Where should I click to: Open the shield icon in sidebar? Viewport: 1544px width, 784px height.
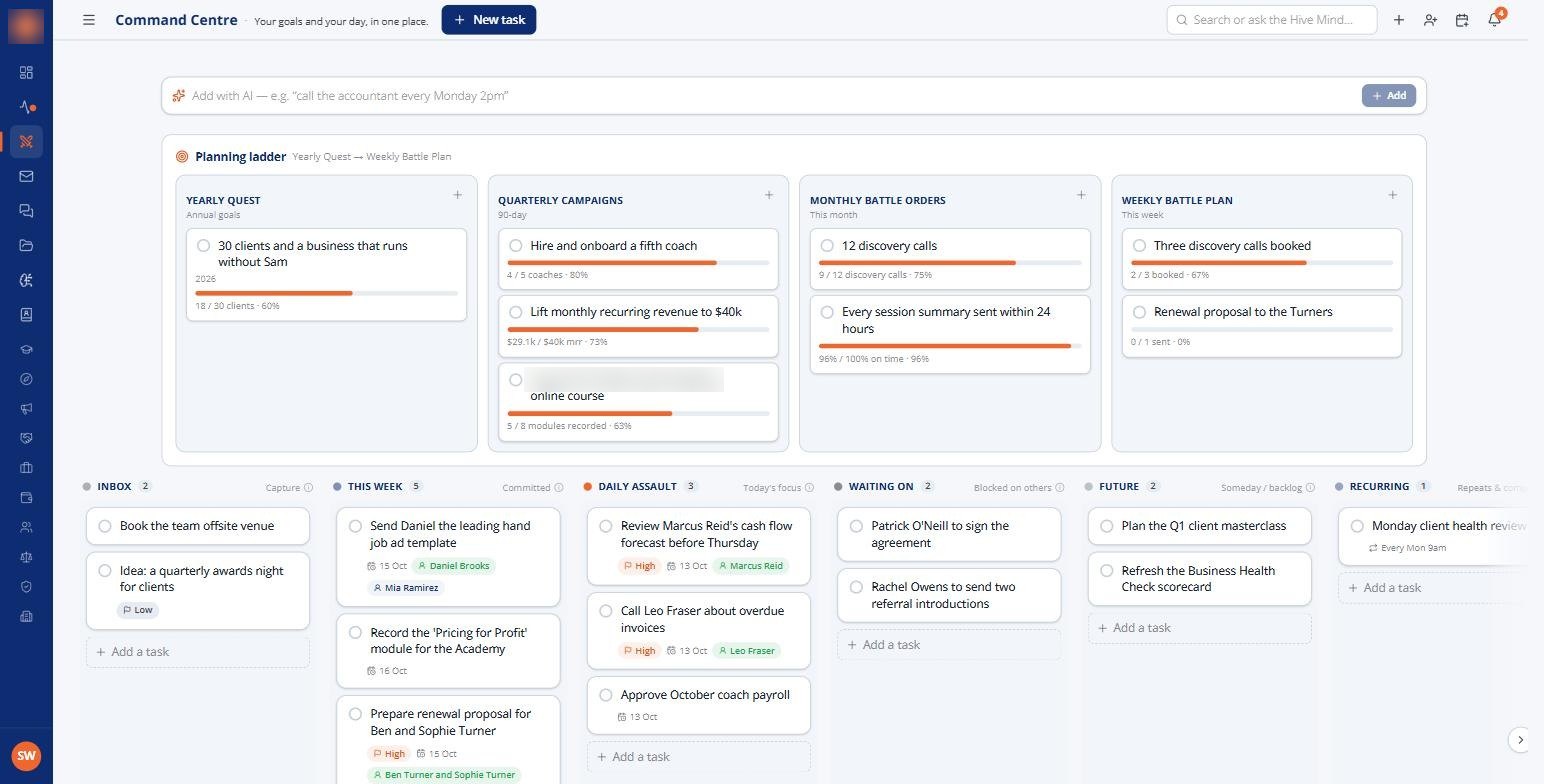point(26,587)
